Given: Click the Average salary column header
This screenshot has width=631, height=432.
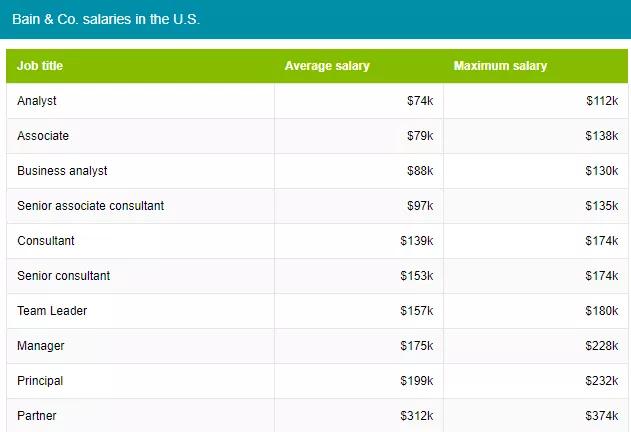Looking at the screenshot, I should [327, 66].
